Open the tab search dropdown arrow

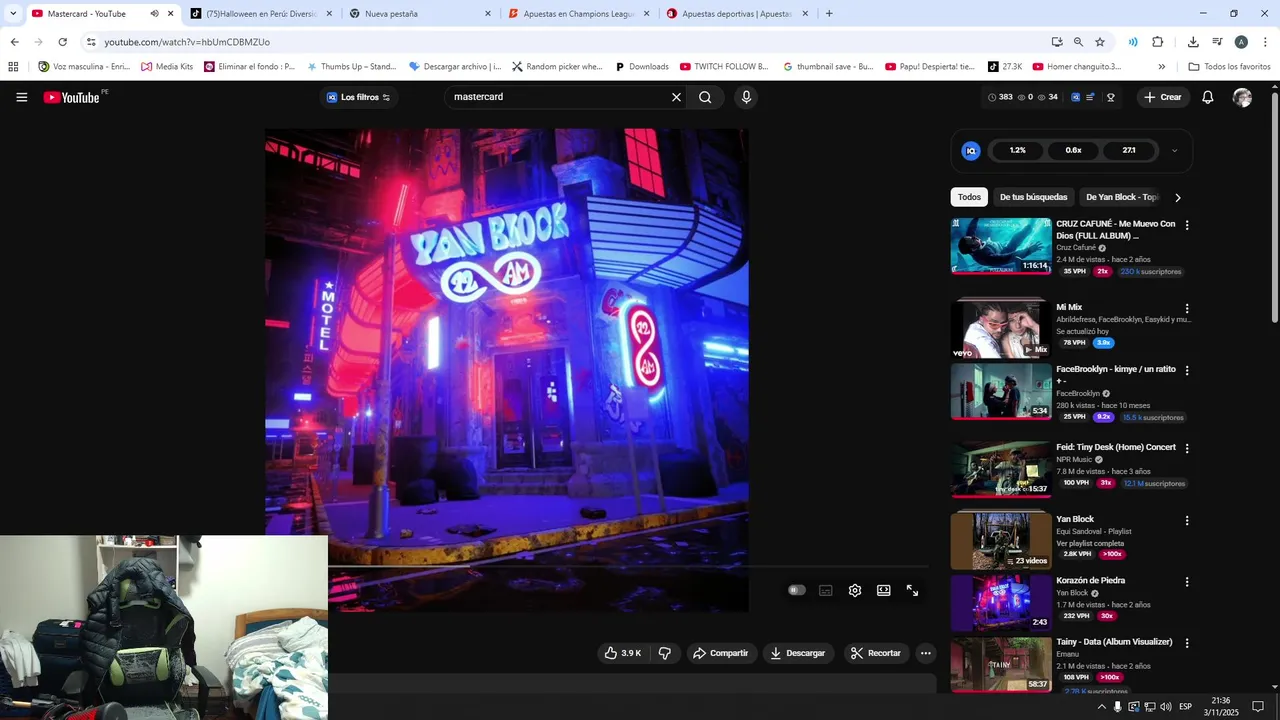click(13, 14)
